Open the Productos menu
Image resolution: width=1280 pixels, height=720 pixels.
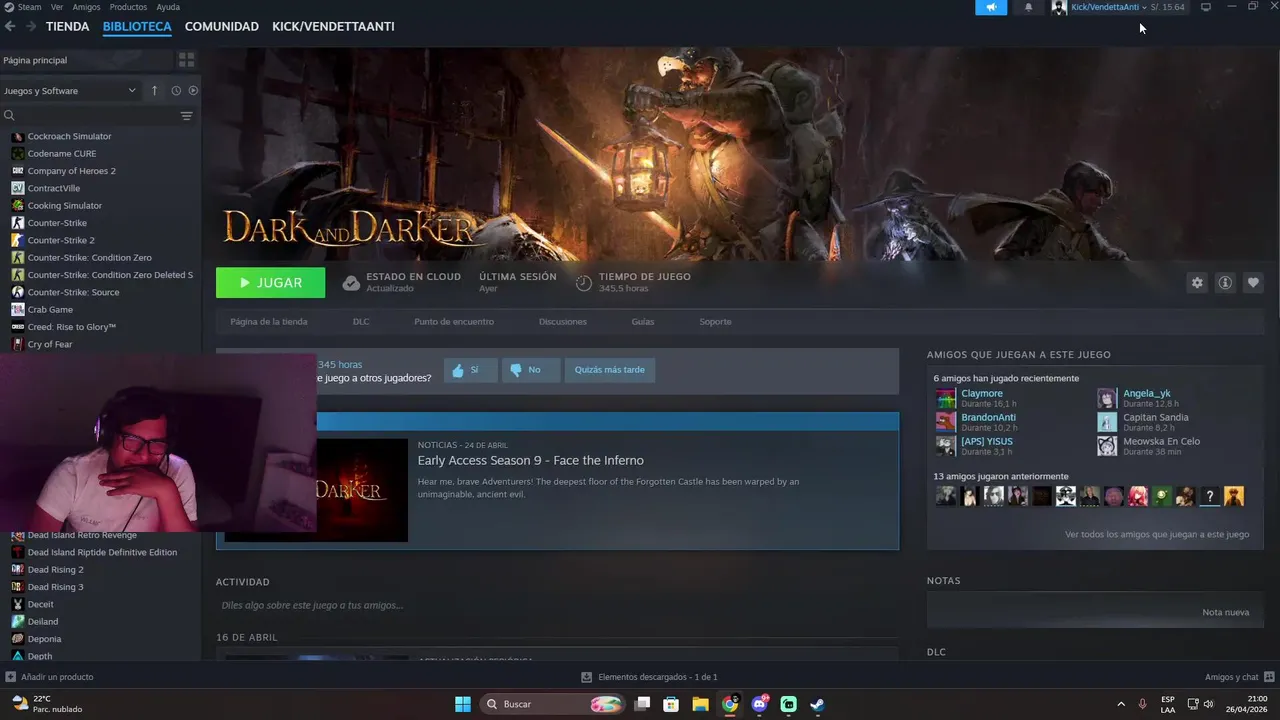coord(128,7)
